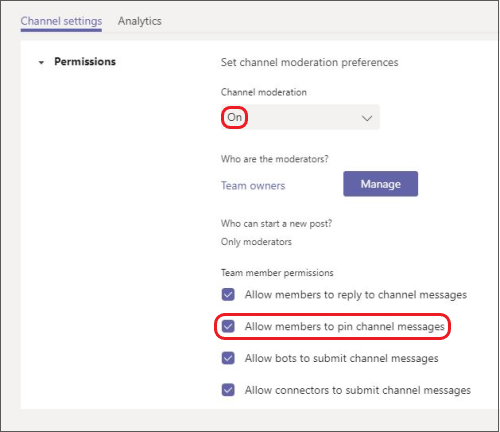Select the Channel settings tab
Screen dimensions: 500x432
[x=61, y=21]
